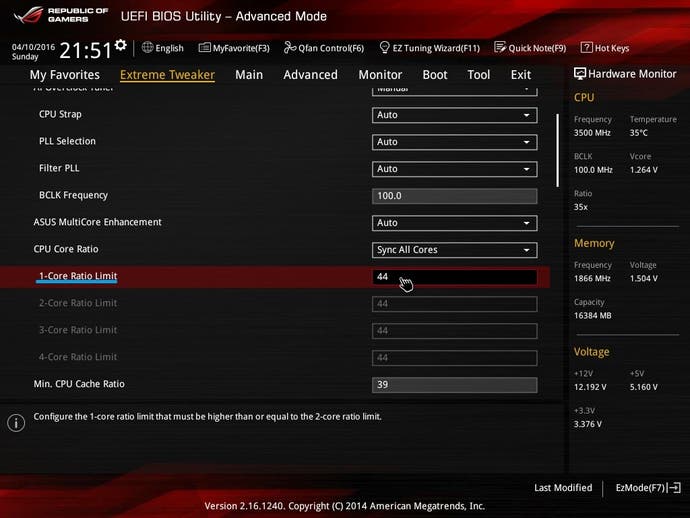This screenshot has width=690, height=518.
Task: Click the BCLK Frequency value field
Action: (x=455, y=196)
